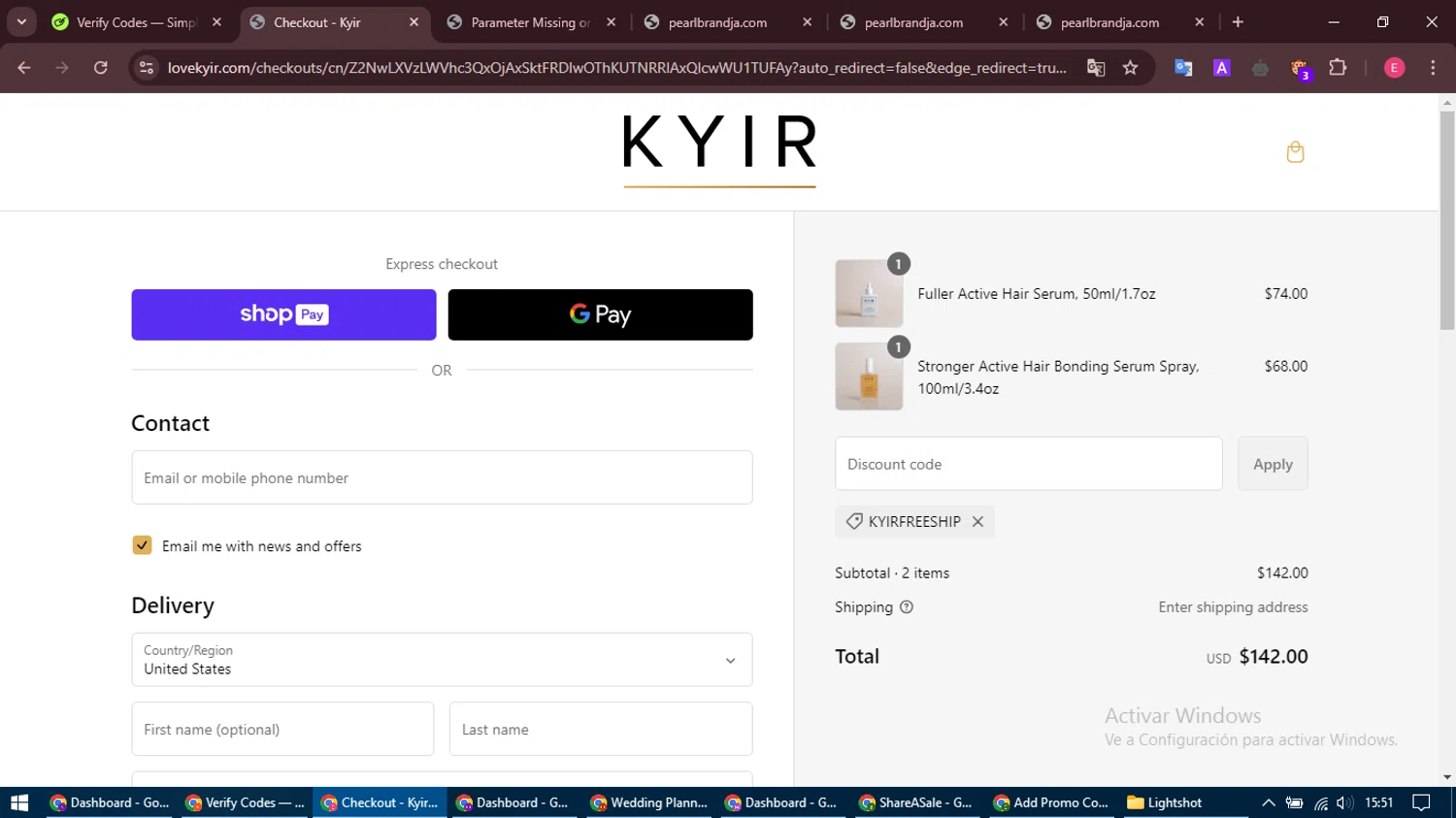Image resolution: width=1456 pixels, height=818 pixels.
Task: Switch to the second pearlbrandja.com tab
Action: [x=923, y=22]
